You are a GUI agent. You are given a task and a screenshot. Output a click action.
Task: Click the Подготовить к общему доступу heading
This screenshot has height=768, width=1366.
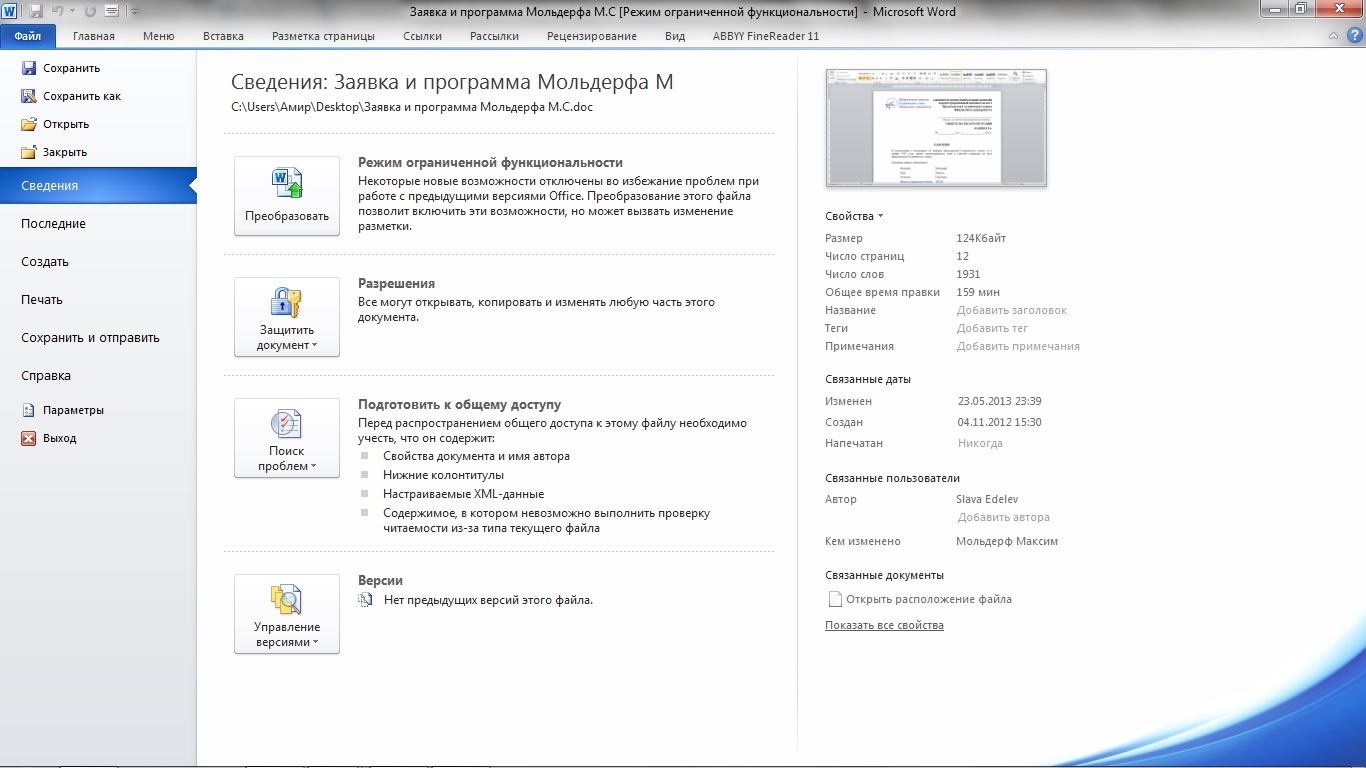[459, 404]
